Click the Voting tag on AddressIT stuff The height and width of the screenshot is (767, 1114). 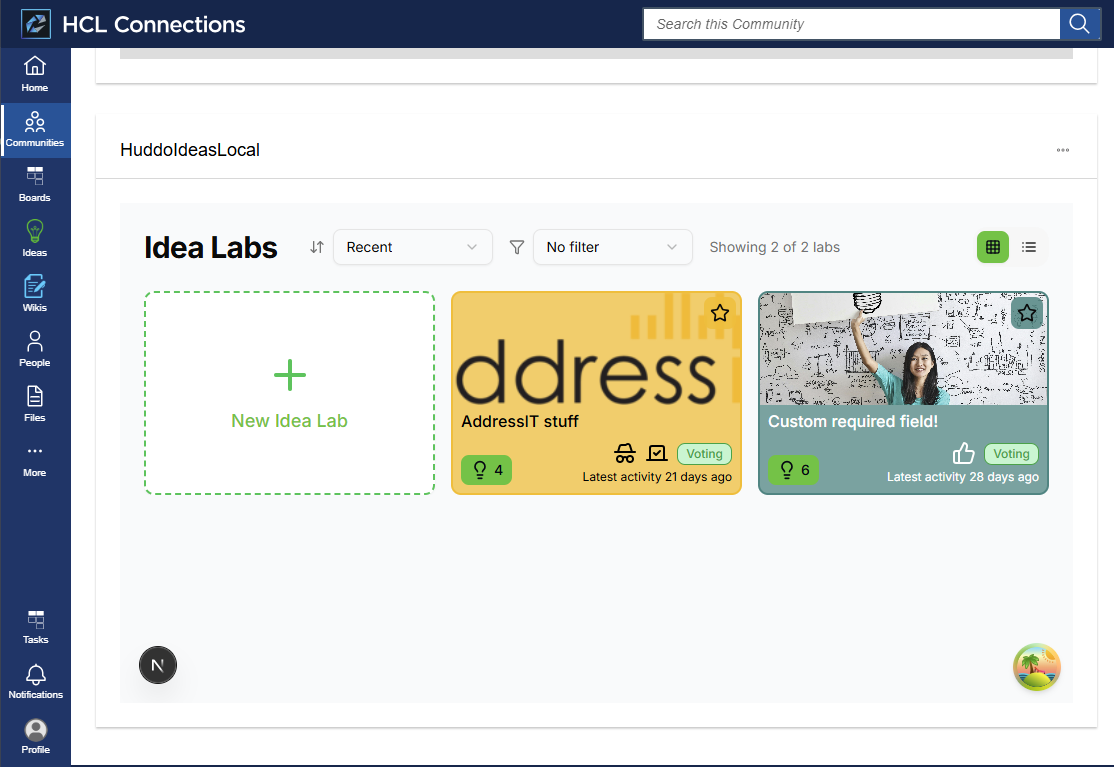coord(704,454)
